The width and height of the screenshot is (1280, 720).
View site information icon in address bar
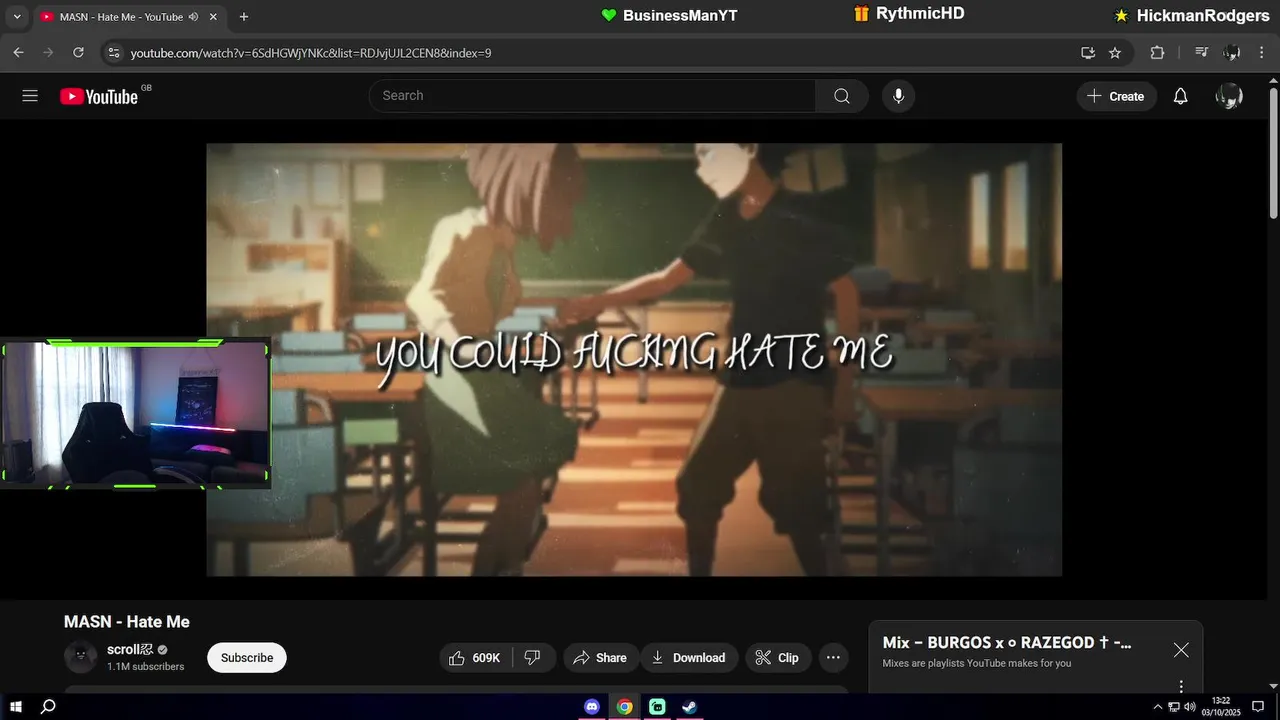pos(113,52)
